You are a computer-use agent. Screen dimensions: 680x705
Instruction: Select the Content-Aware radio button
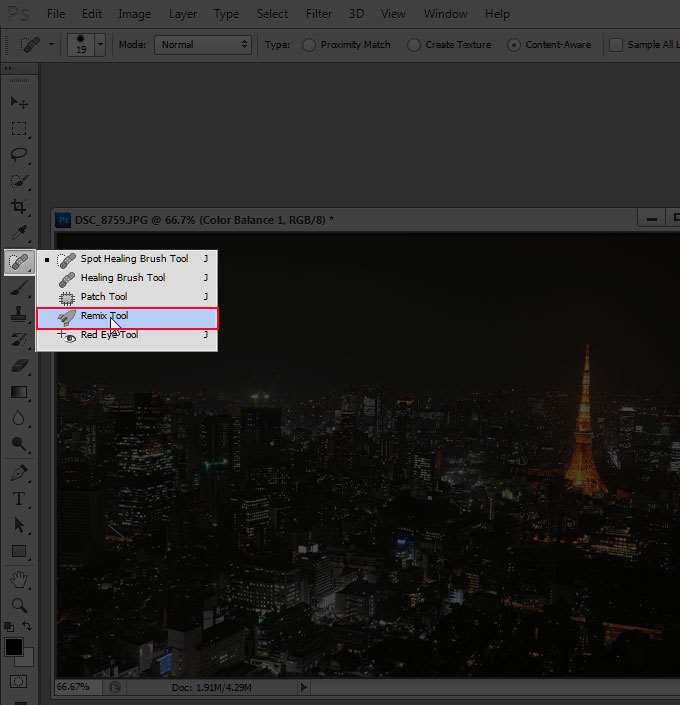pyautogui.click(x=514, y=45)
